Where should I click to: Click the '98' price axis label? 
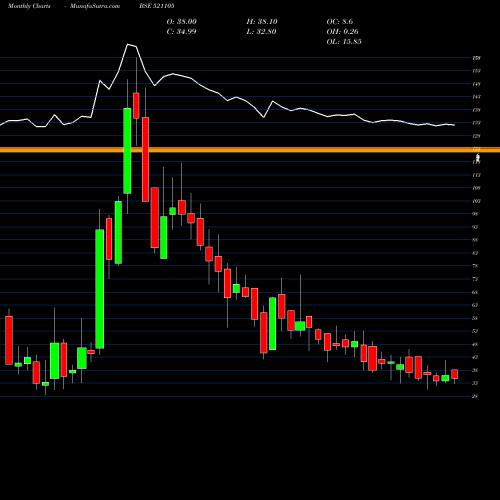coord(475,214)
